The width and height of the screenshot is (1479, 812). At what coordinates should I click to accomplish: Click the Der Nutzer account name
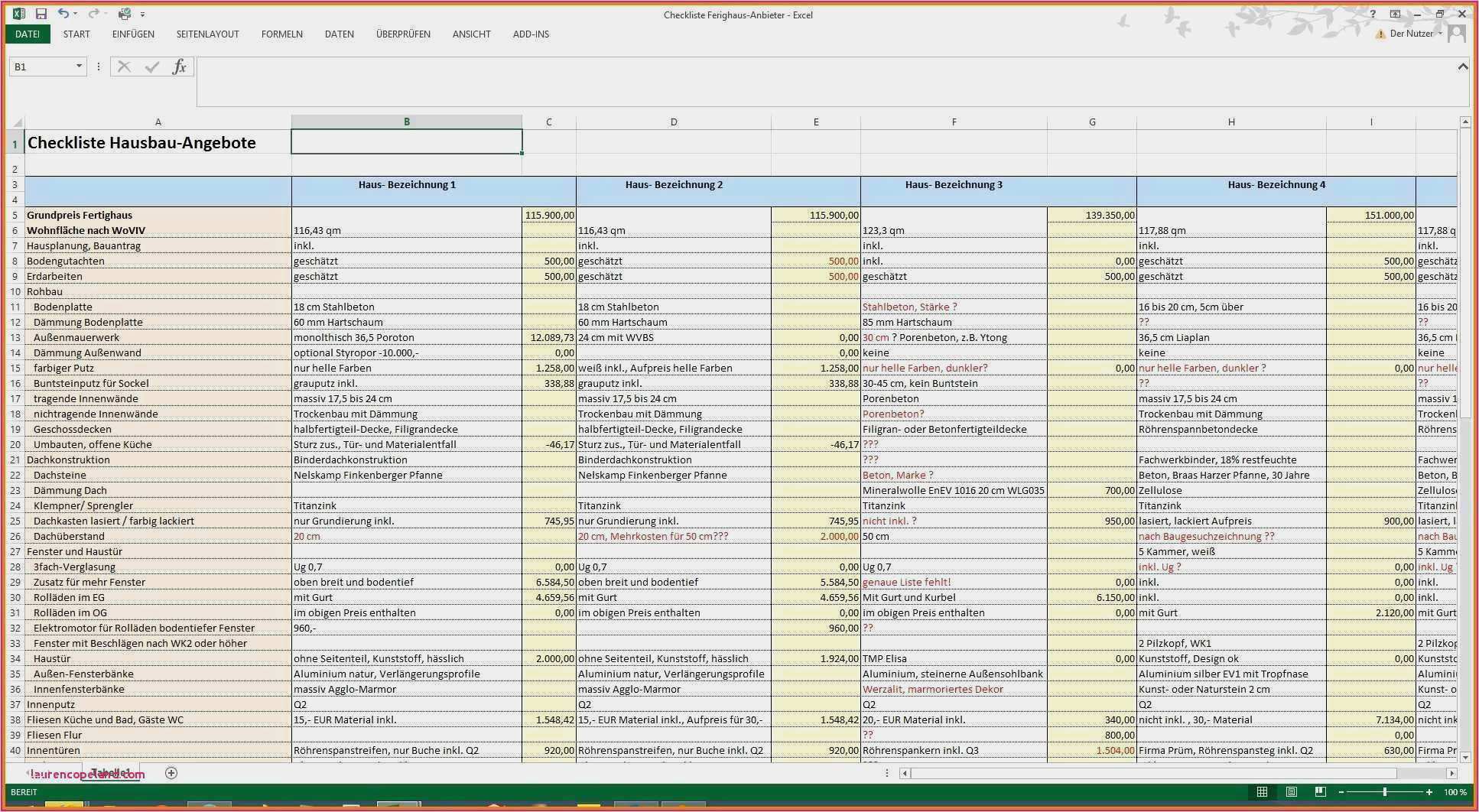click(x=1411, y=34)
